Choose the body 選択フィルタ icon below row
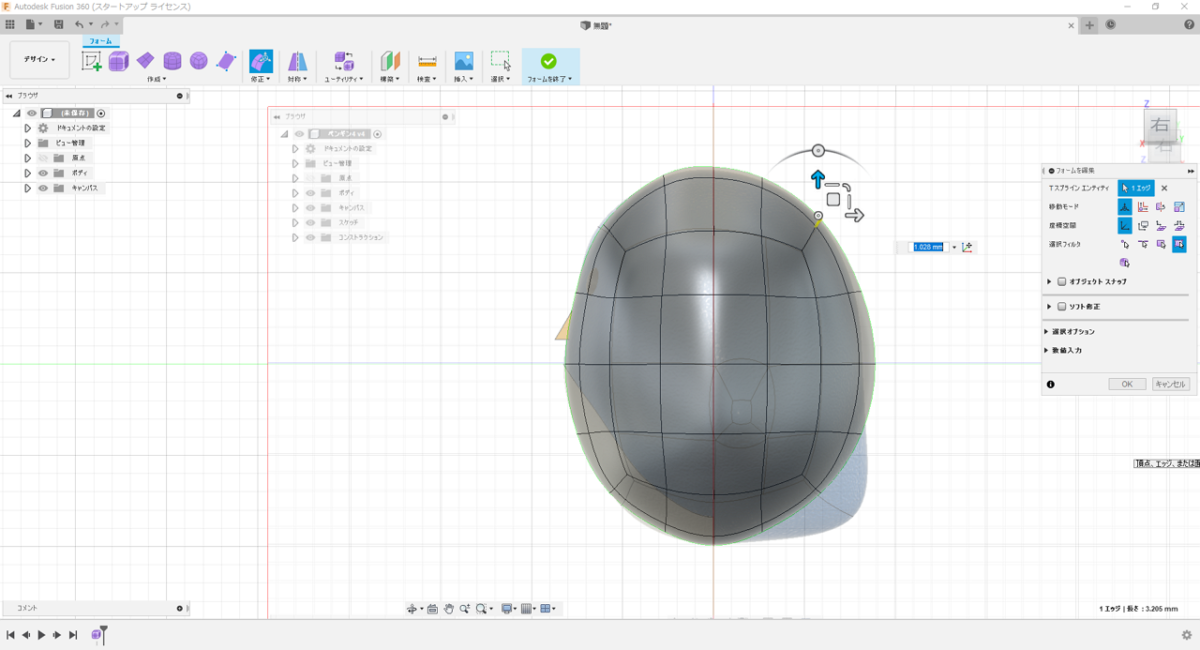 click(x=1124, y=263)
